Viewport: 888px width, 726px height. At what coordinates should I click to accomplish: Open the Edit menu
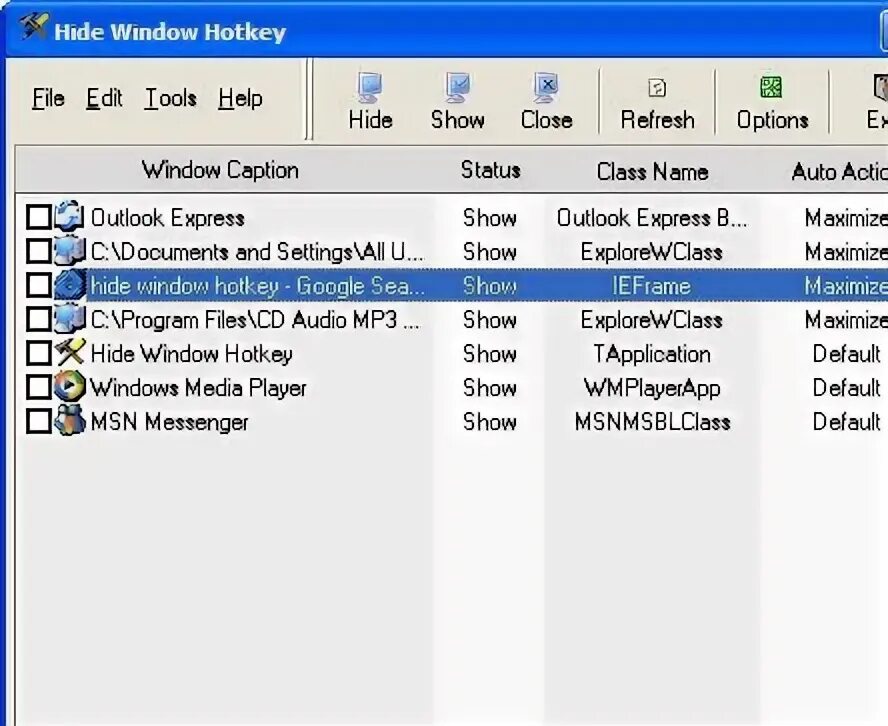[x=104, y=99]
